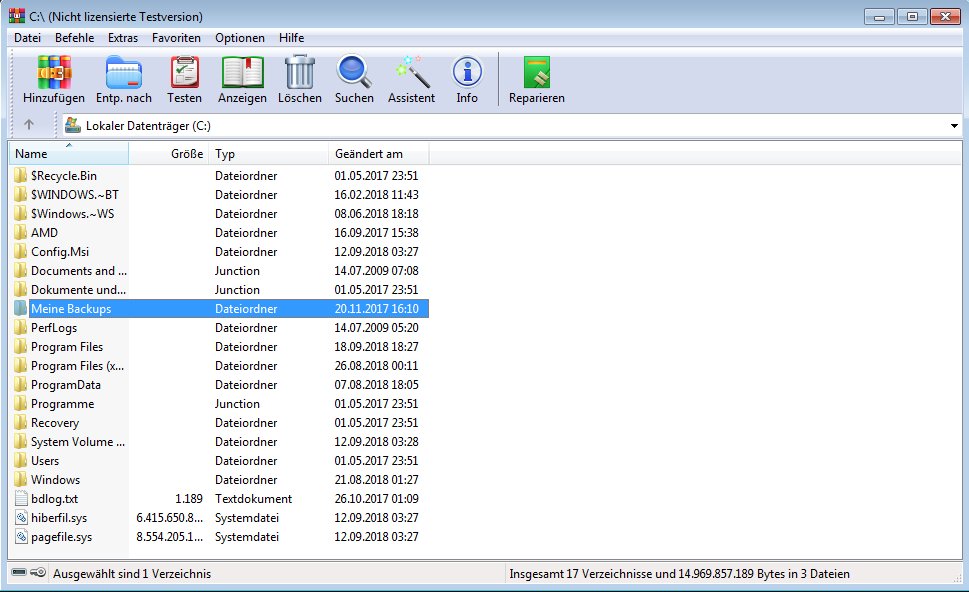The width and height of the screenshot is (969, 592).
Task: Click the drive icon in status bar
Action: point(19,573)
